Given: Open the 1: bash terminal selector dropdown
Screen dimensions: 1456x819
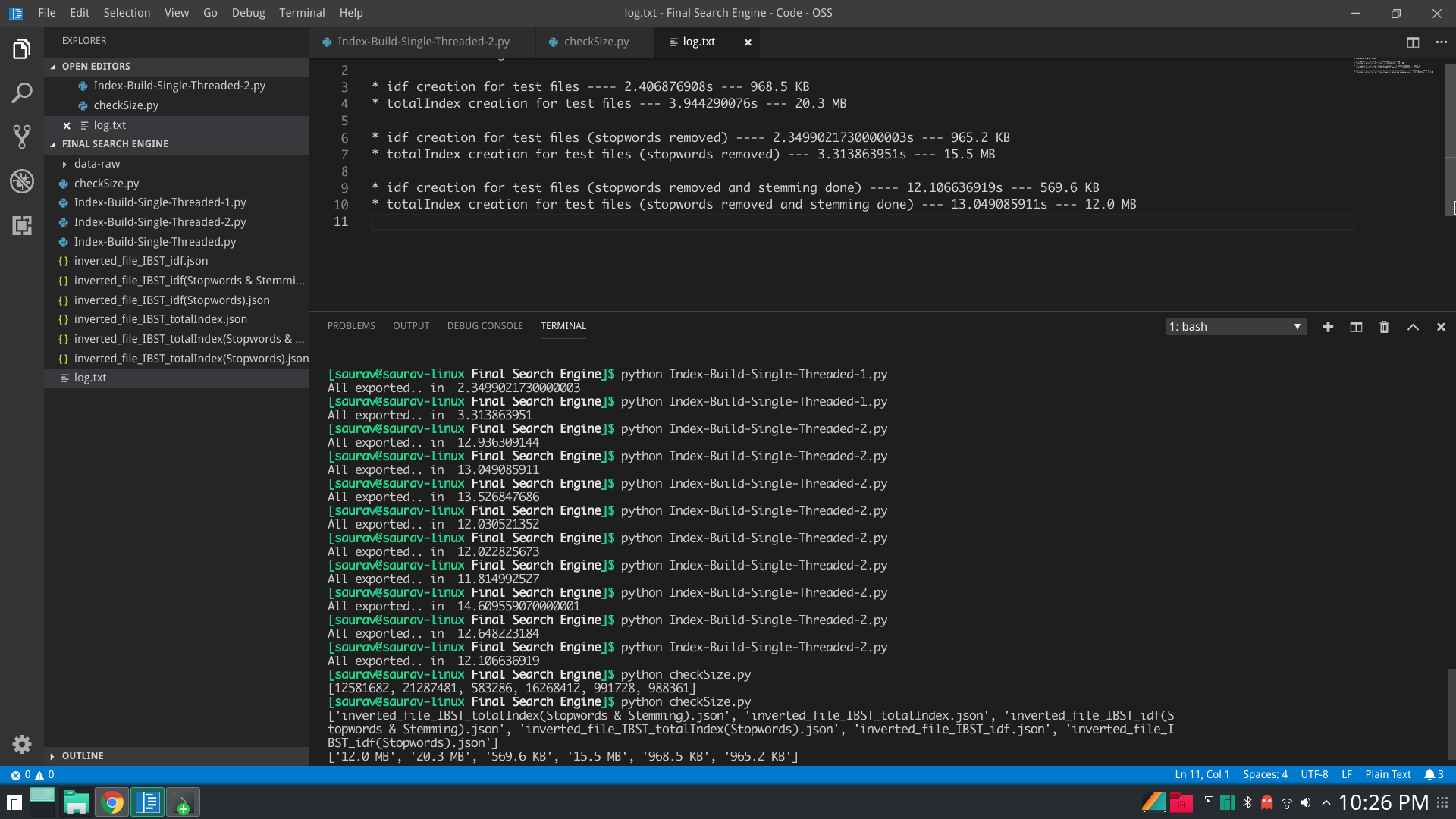Looking at the screenshot, I should click(1235, 327).
